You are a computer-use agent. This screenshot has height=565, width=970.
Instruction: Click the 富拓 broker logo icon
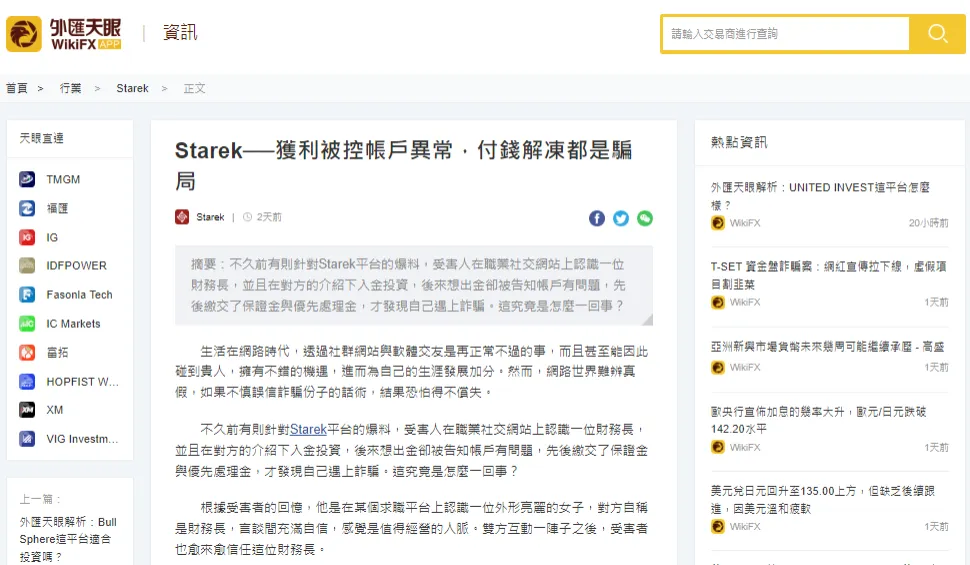coord(27,353)
